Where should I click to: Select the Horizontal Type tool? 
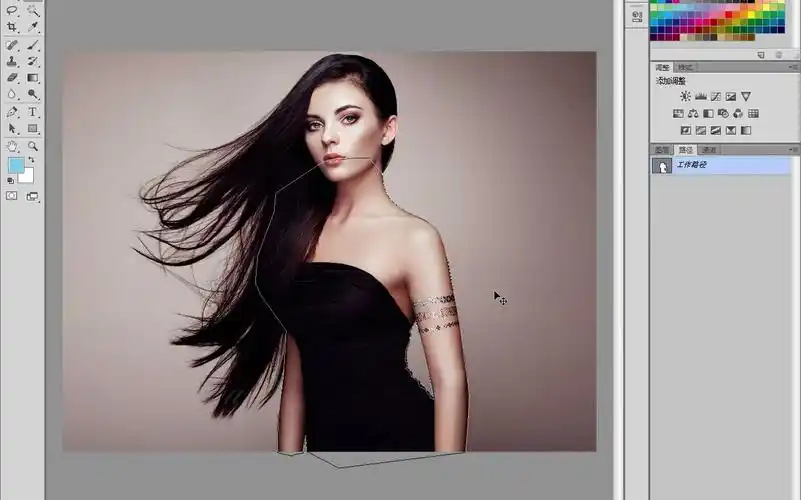coord(33,112)
